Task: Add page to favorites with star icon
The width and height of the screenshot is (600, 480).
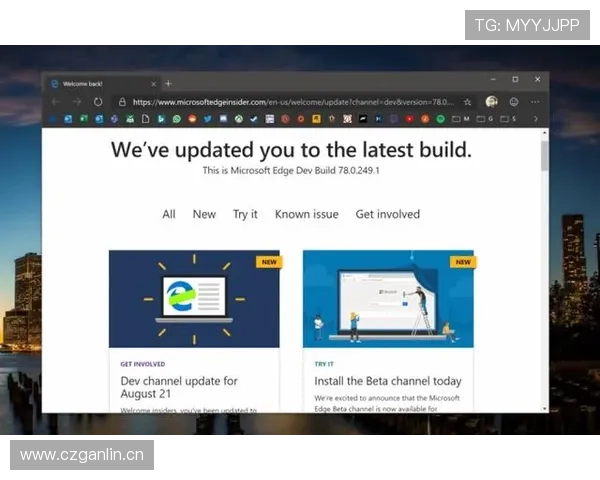Action: point(467,101)
